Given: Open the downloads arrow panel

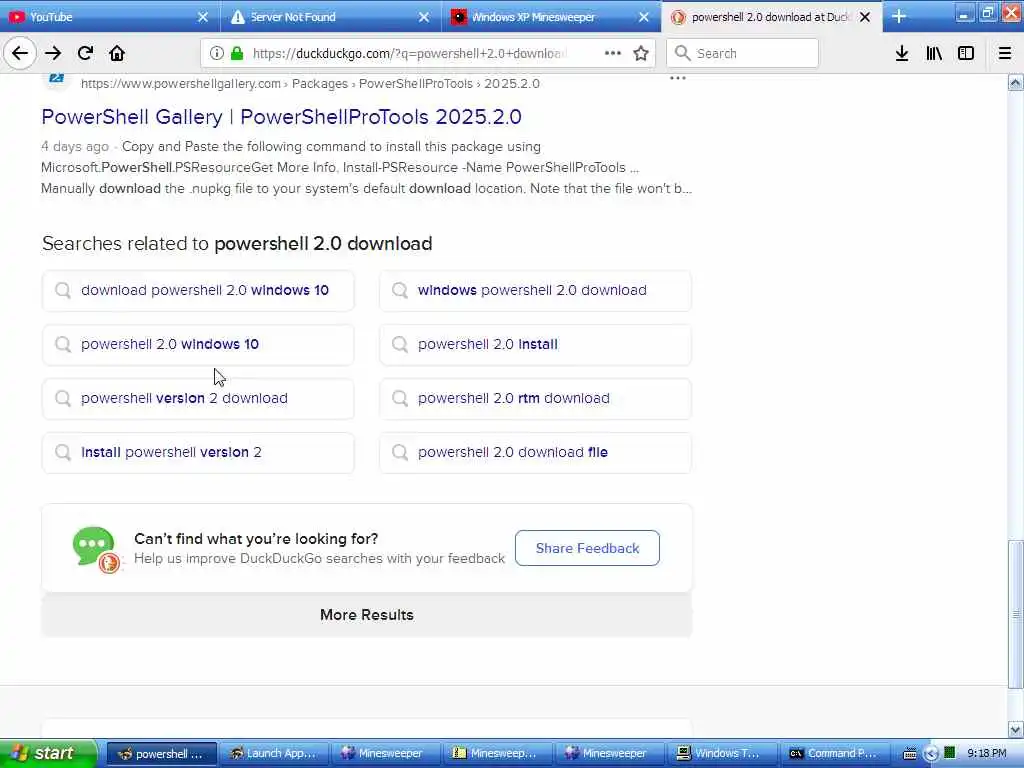Looking at the screenshot, I should [x=902, y=53].
